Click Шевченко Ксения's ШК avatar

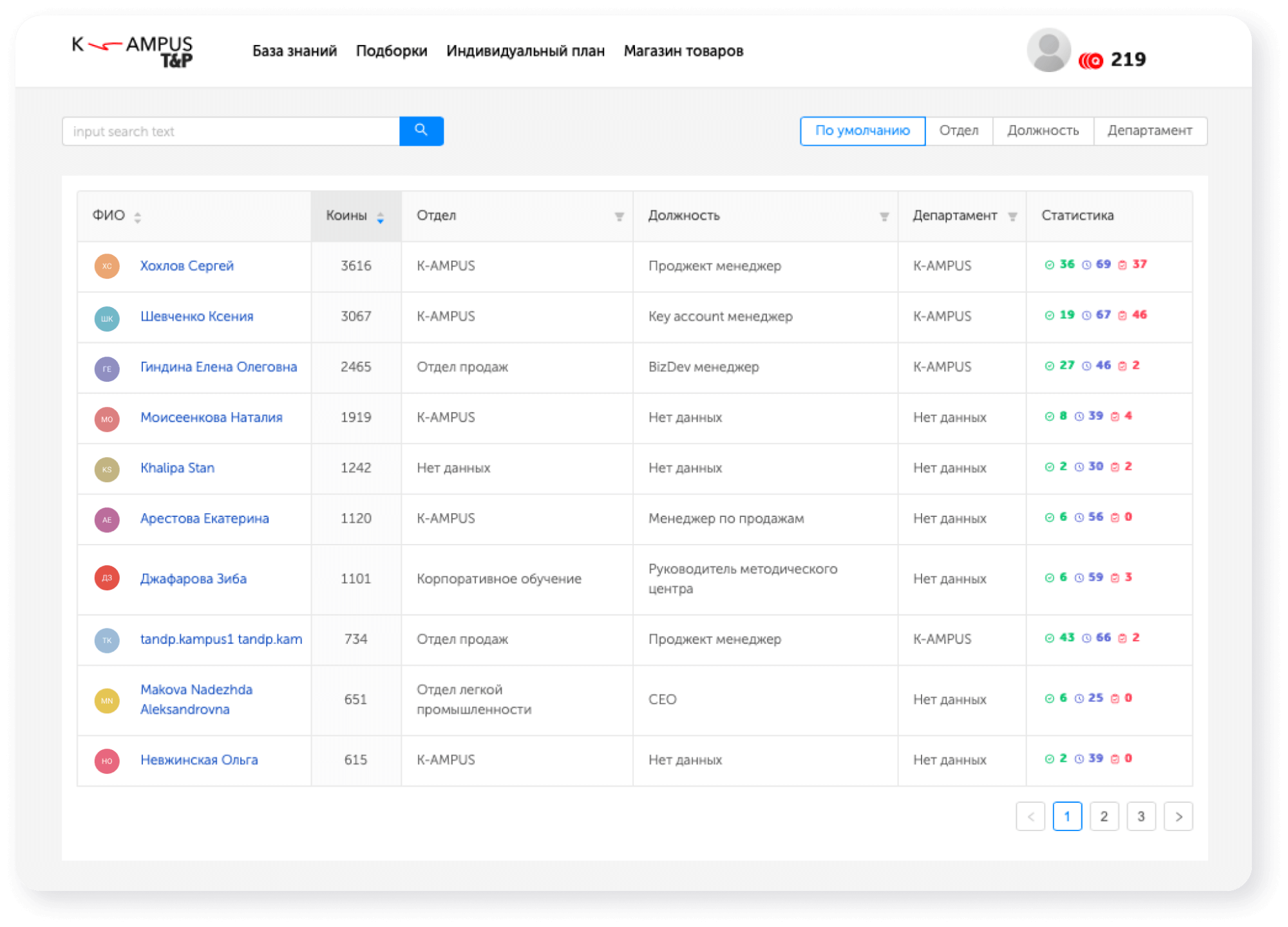pos(107,318)
